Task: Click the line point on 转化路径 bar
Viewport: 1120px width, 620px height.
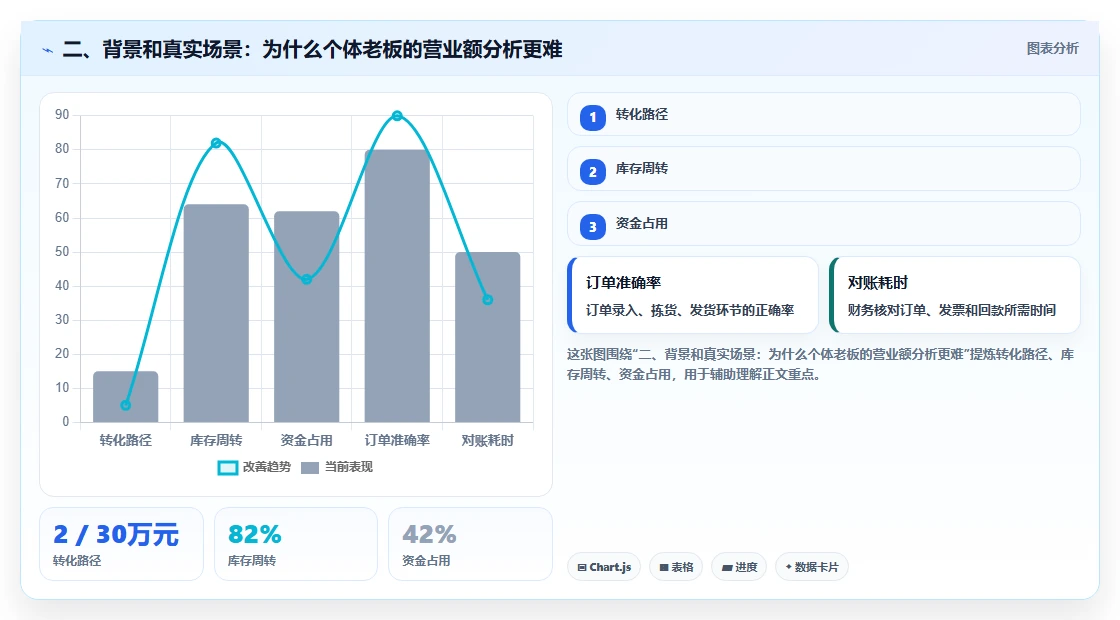Action: pos(126,405)
